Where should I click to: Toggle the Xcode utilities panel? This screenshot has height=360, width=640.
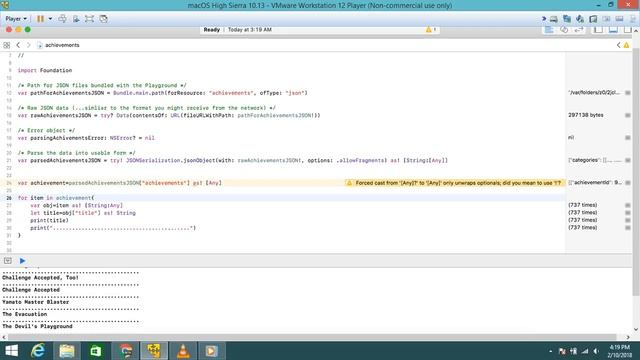(x=627, y=29)
